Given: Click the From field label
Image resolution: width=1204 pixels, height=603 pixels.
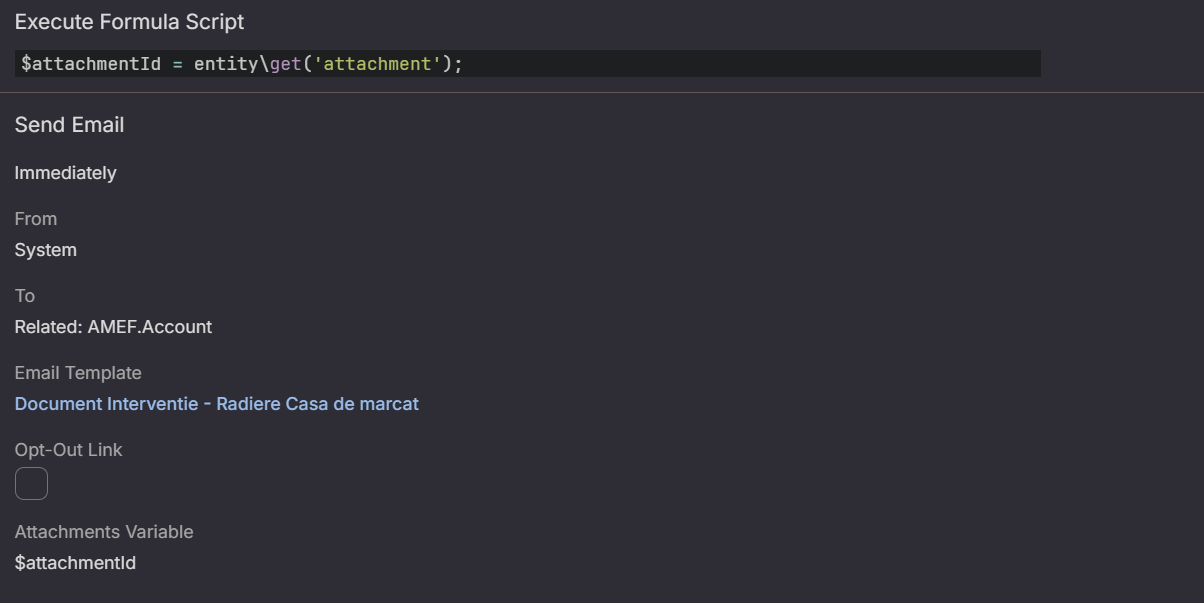Looking at the screenshot, I should click(x=35, y=219).
